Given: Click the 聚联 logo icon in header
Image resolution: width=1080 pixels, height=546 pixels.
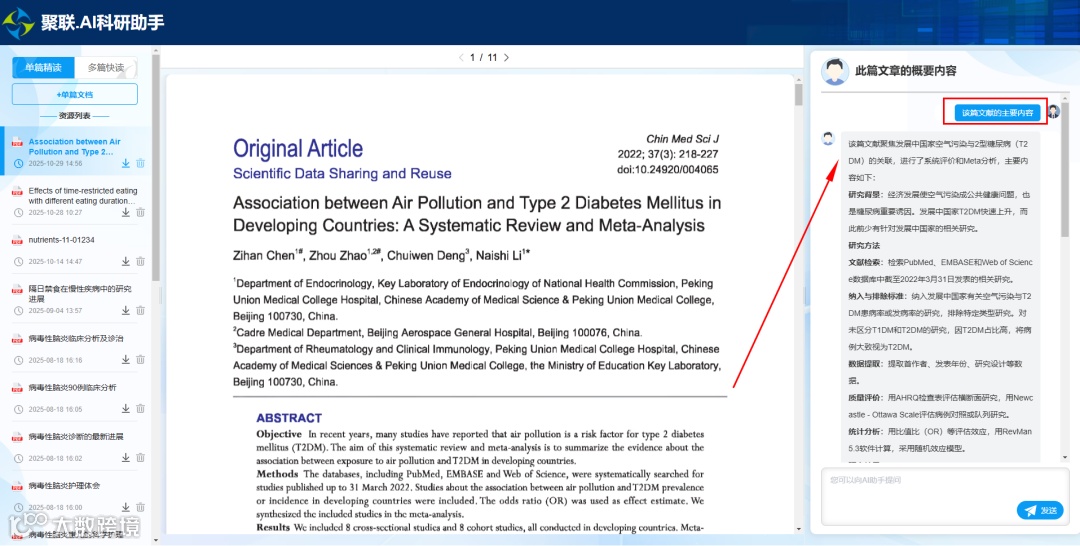Looking at the screenshot, I should 19,23.
